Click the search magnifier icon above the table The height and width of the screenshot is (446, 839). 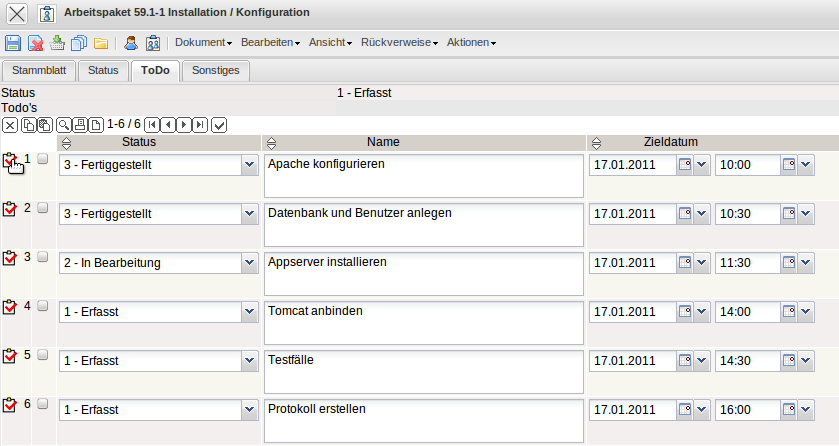click(x=63, y=124)
